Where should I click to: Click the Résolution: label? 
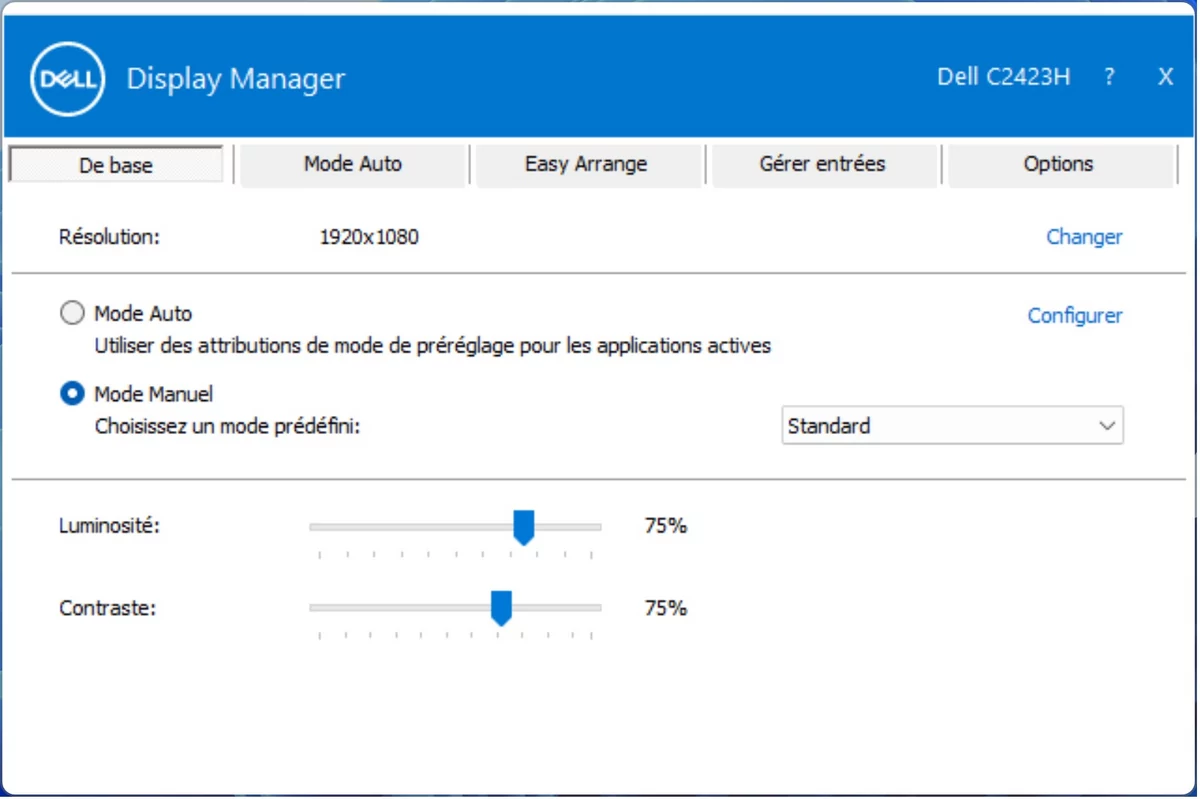click(x=110, y=237)
